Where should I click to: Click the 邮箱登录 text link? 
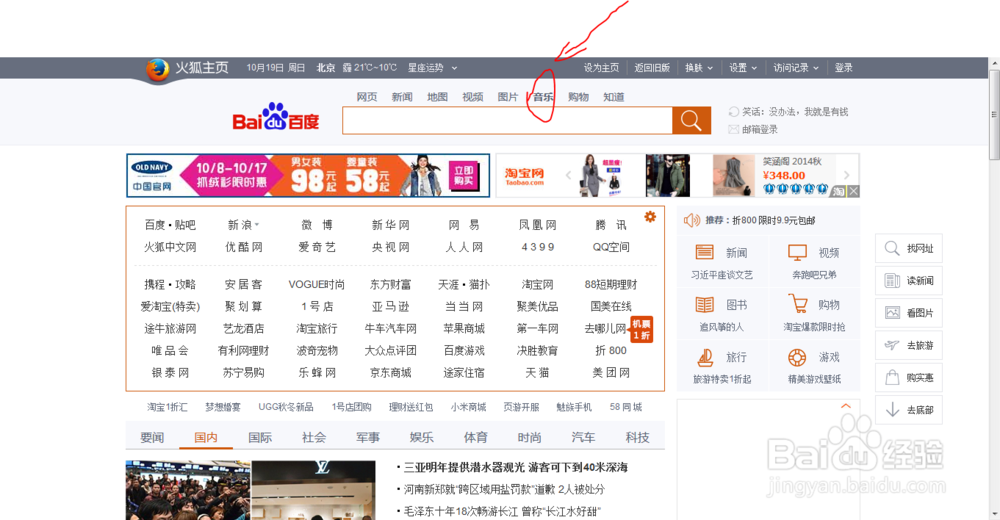[x=760, y=130]
